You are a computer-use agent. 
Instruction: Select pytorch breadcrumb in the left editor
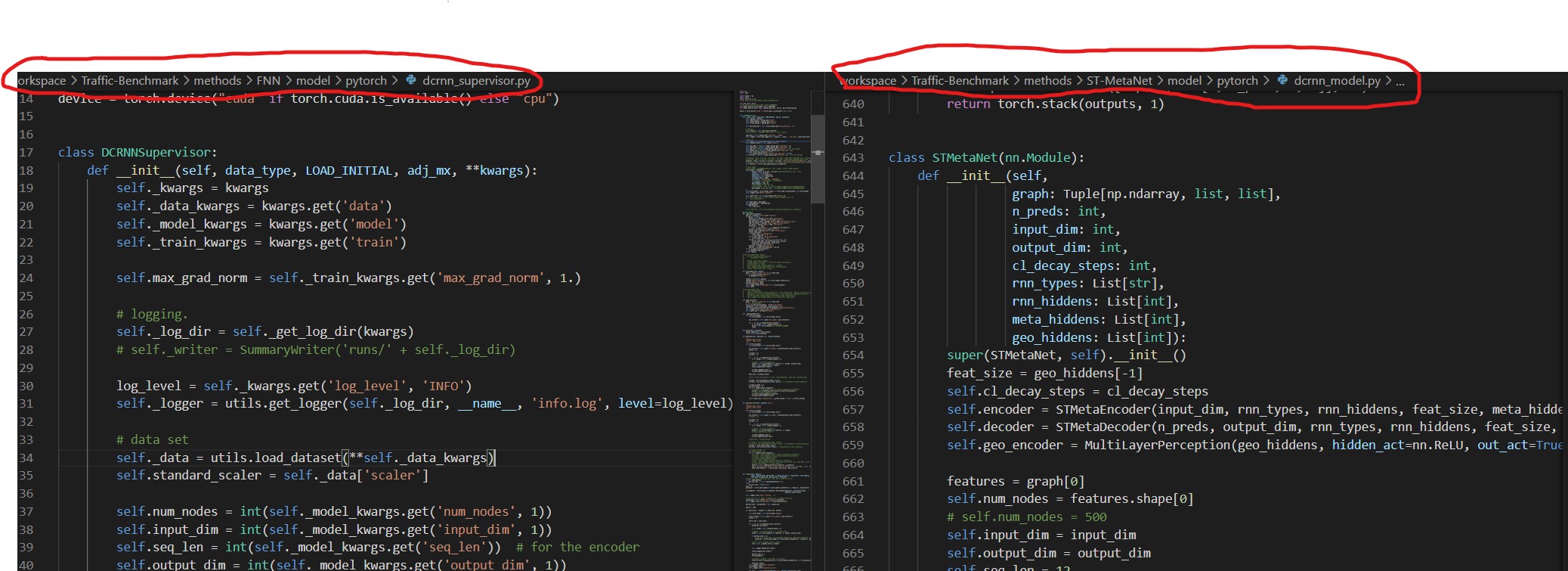click(366, 80)
